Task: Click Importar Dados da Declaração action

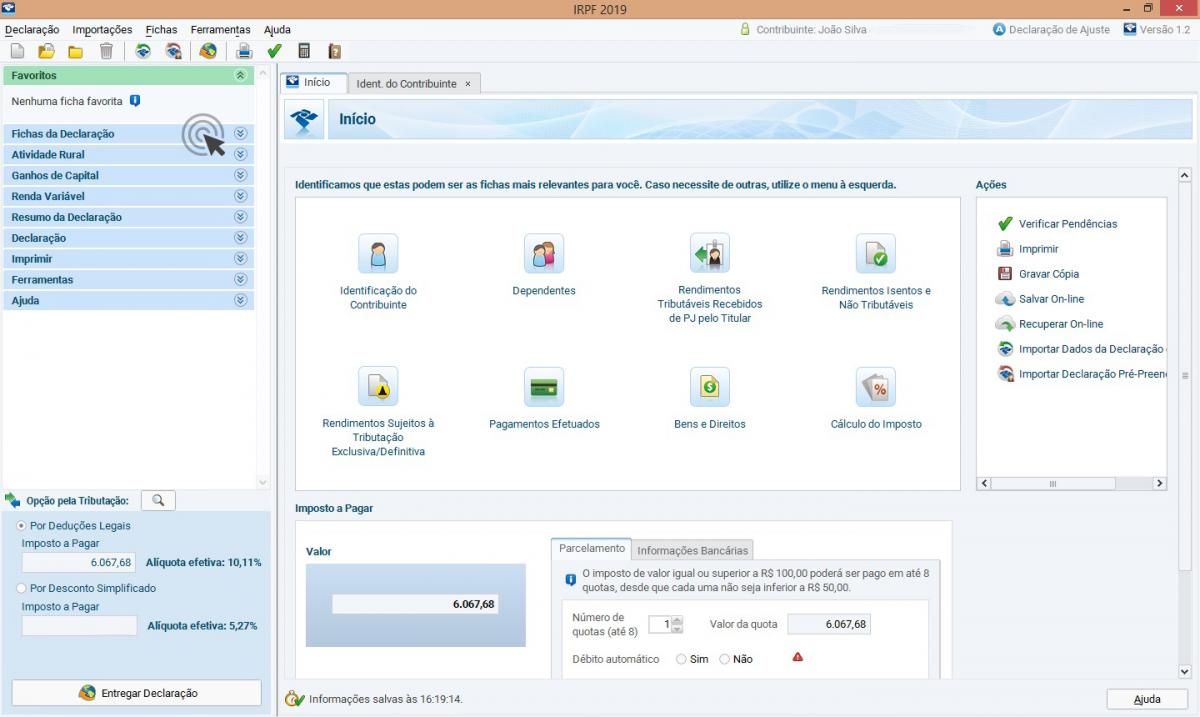Action: click(1082, 349)
